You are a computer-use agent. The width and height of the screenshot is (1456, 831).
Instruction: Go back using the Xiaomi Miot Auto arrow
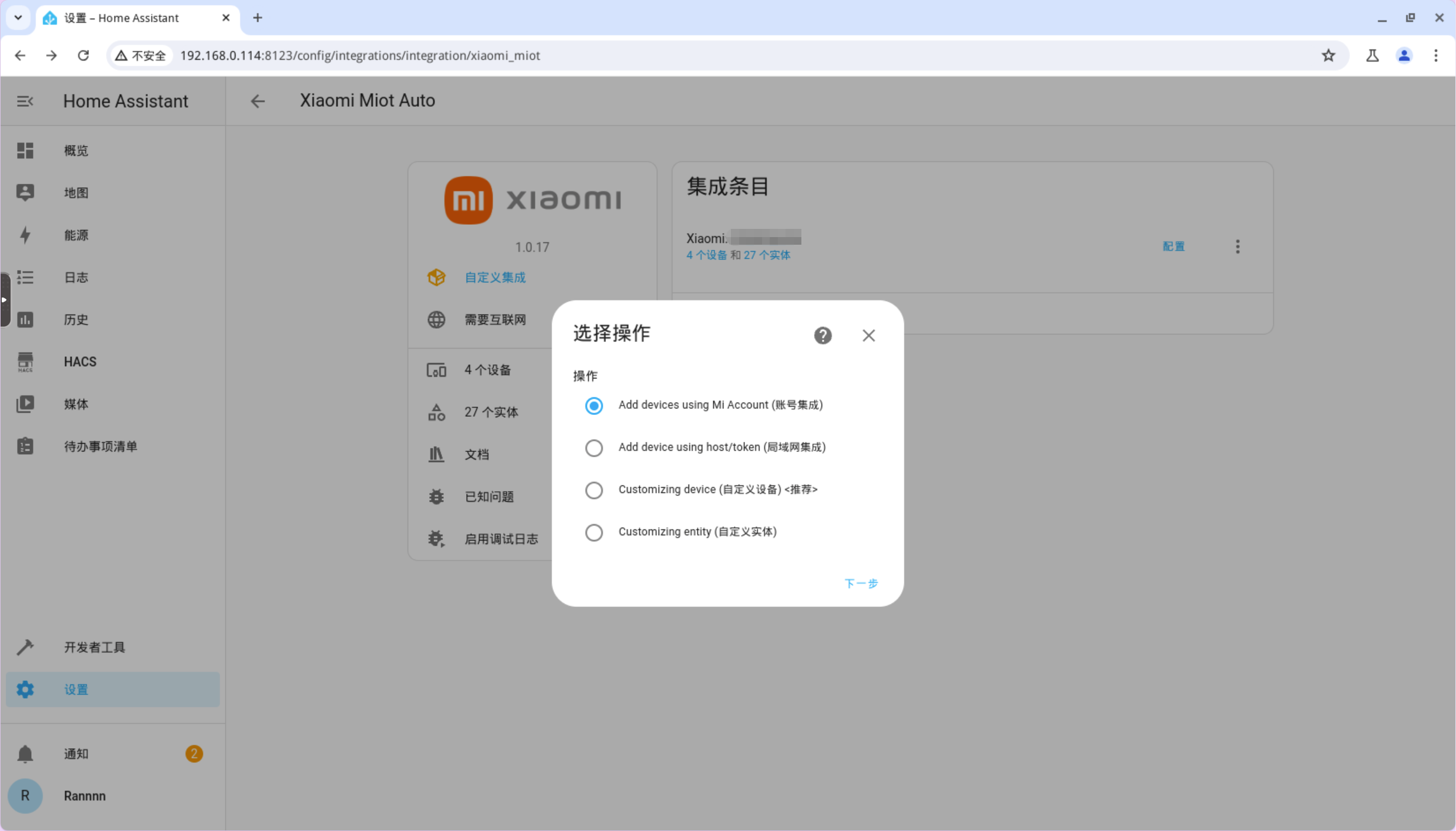click(x=258, y=101)
